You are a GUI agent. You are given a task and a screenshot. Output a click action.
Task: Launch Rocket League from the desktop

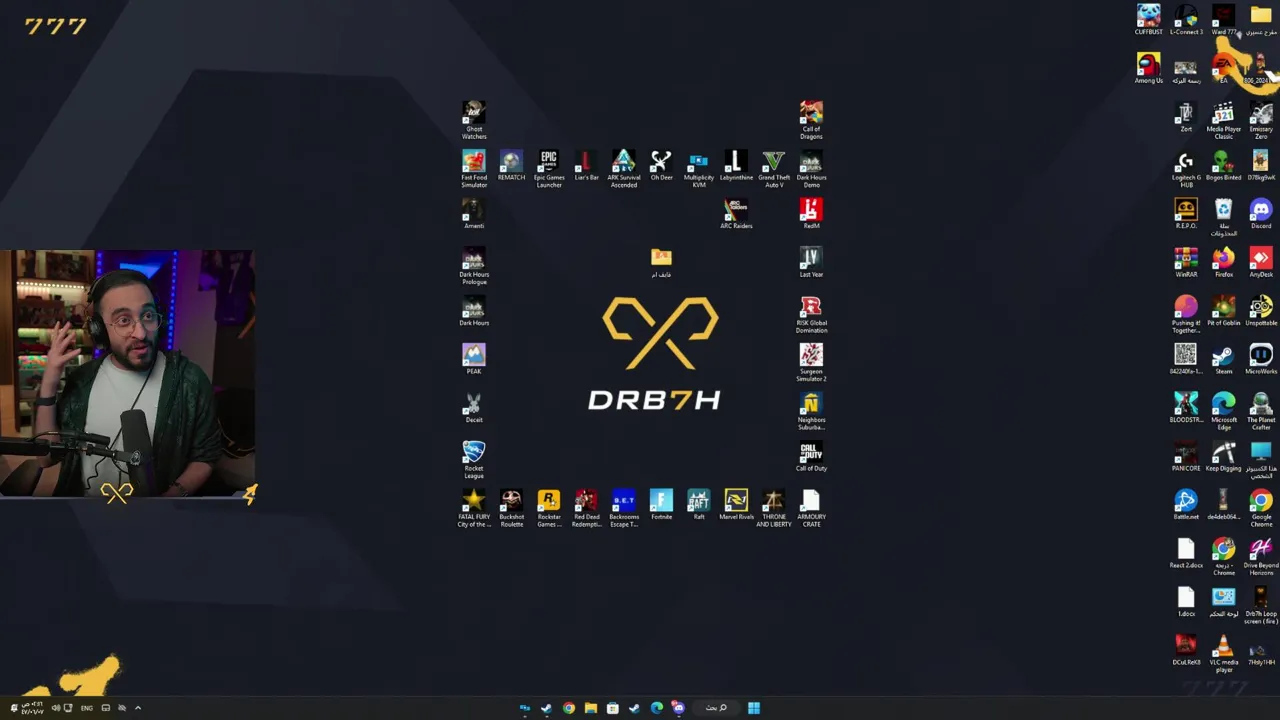474,460
